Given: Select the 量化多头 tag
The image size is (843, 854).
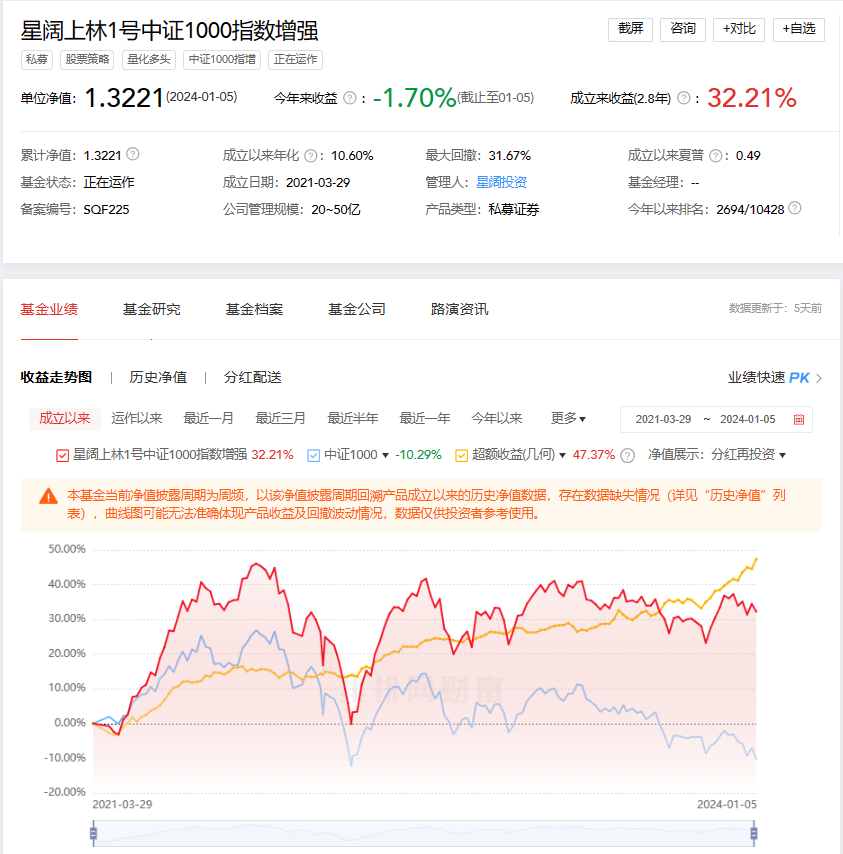Looking at the screenshot, I should click(149, 59).
